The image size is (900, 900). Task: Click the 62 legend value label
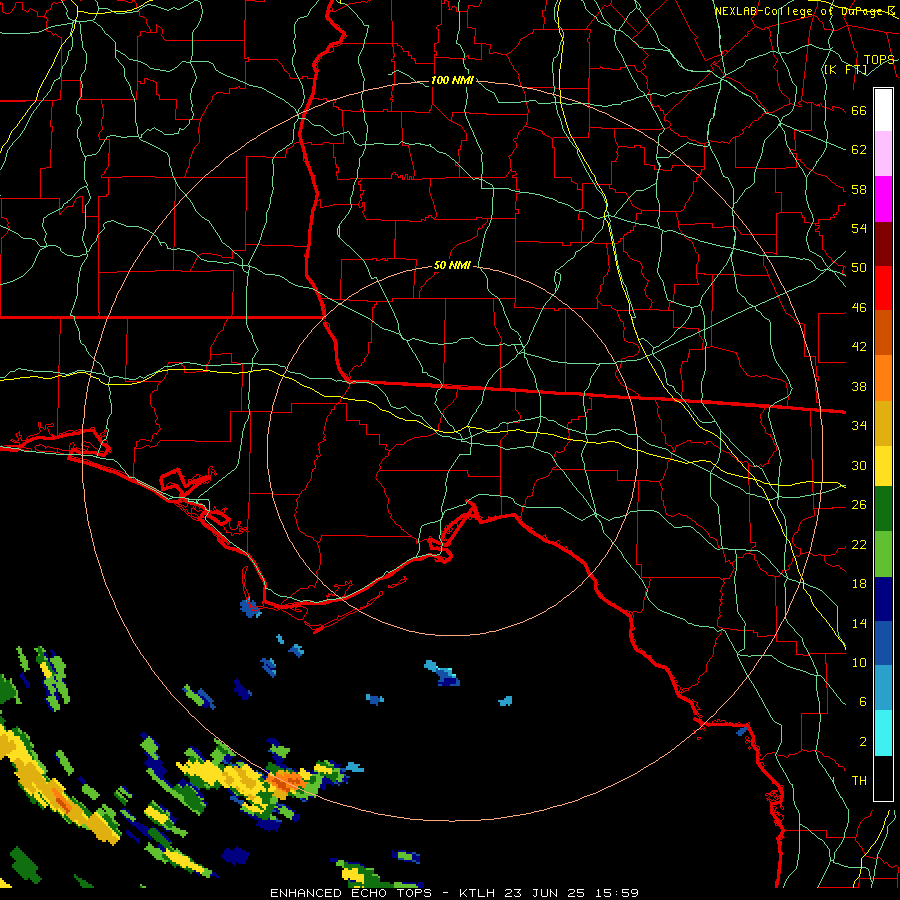point(859,150)
